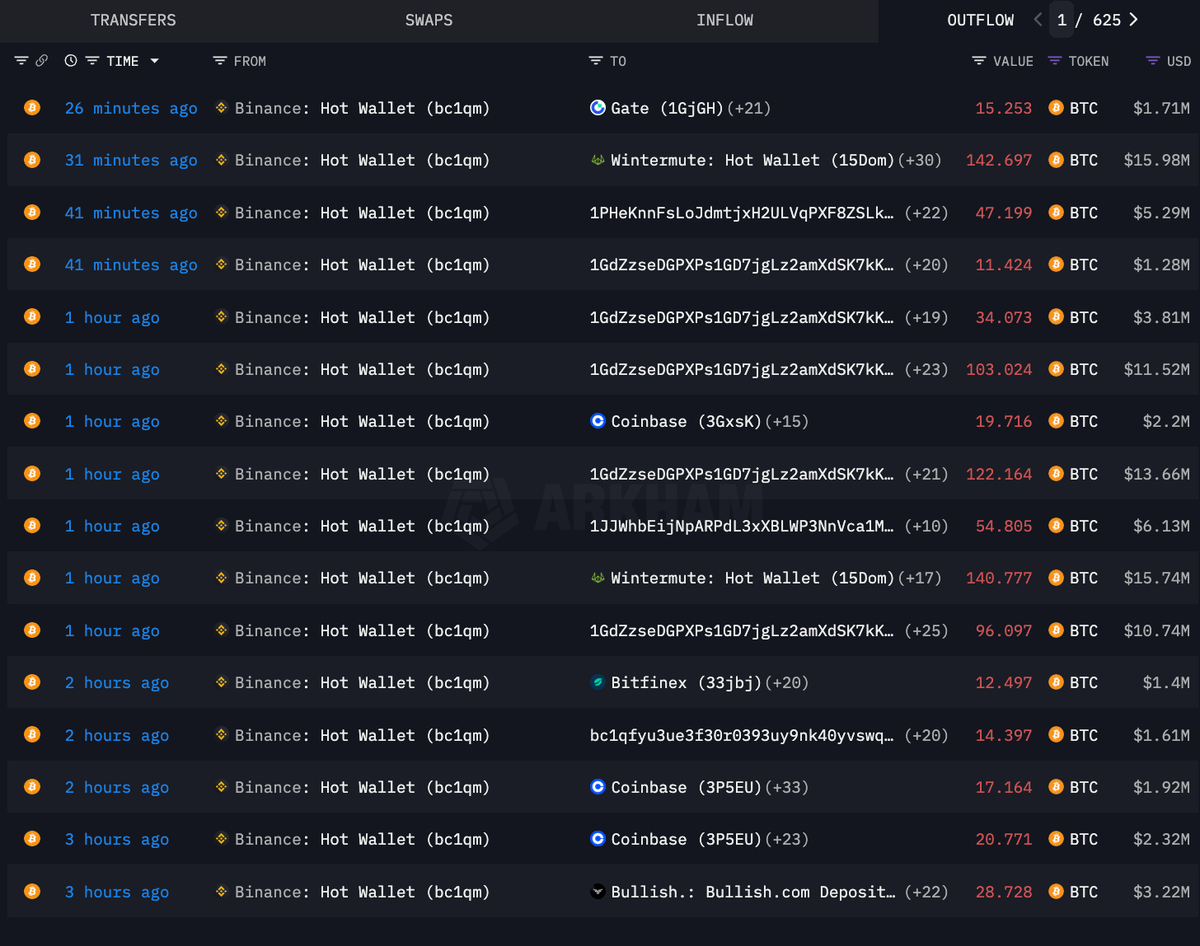Open address starting 1PHeKnnFsLoJdmtjx
Image resolution: width=1200 pixels, height=946 pixels.
click(743, 213)
